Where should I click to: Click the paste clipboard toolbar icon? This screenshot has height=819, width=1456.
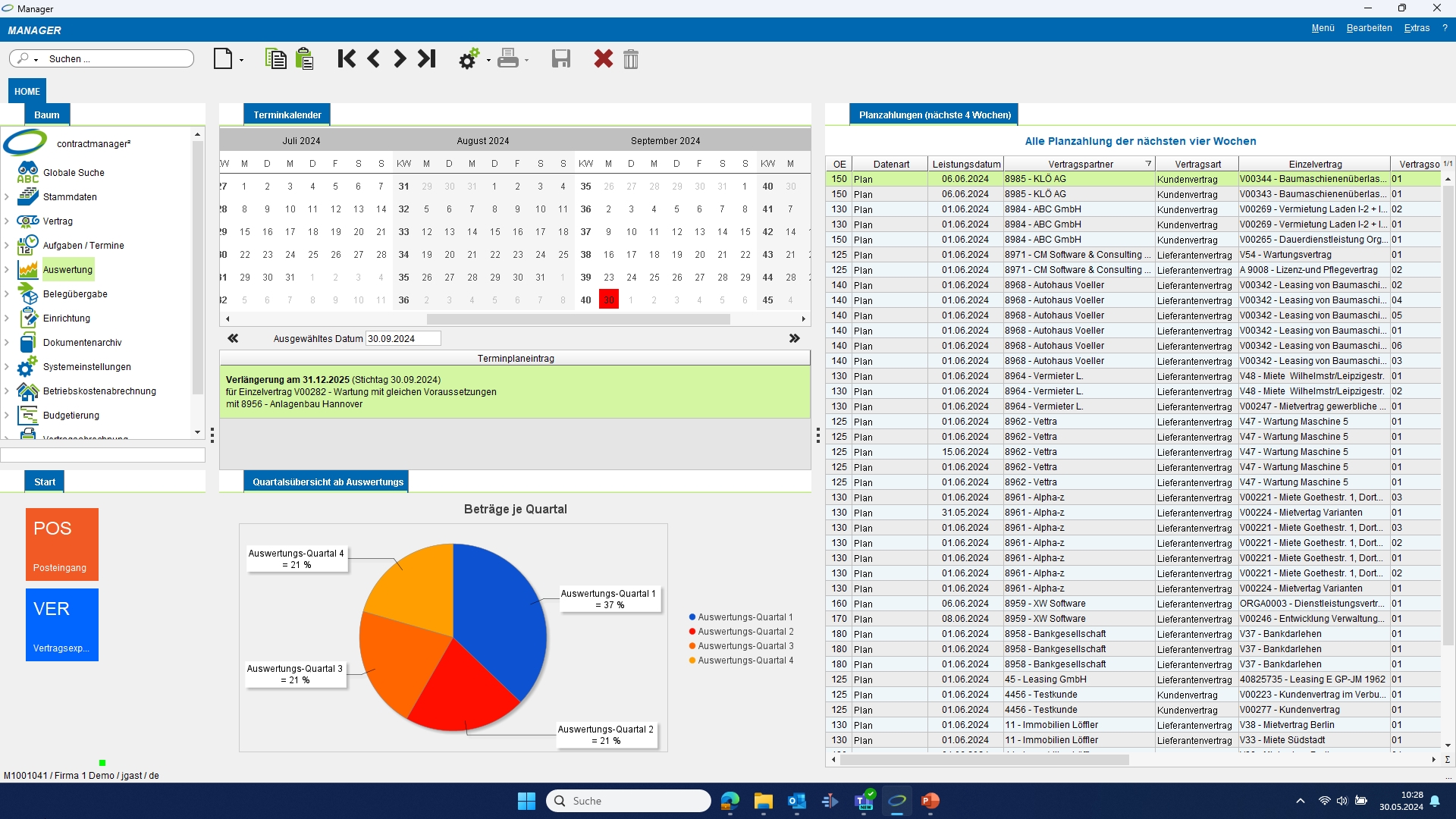click(305, 58)
